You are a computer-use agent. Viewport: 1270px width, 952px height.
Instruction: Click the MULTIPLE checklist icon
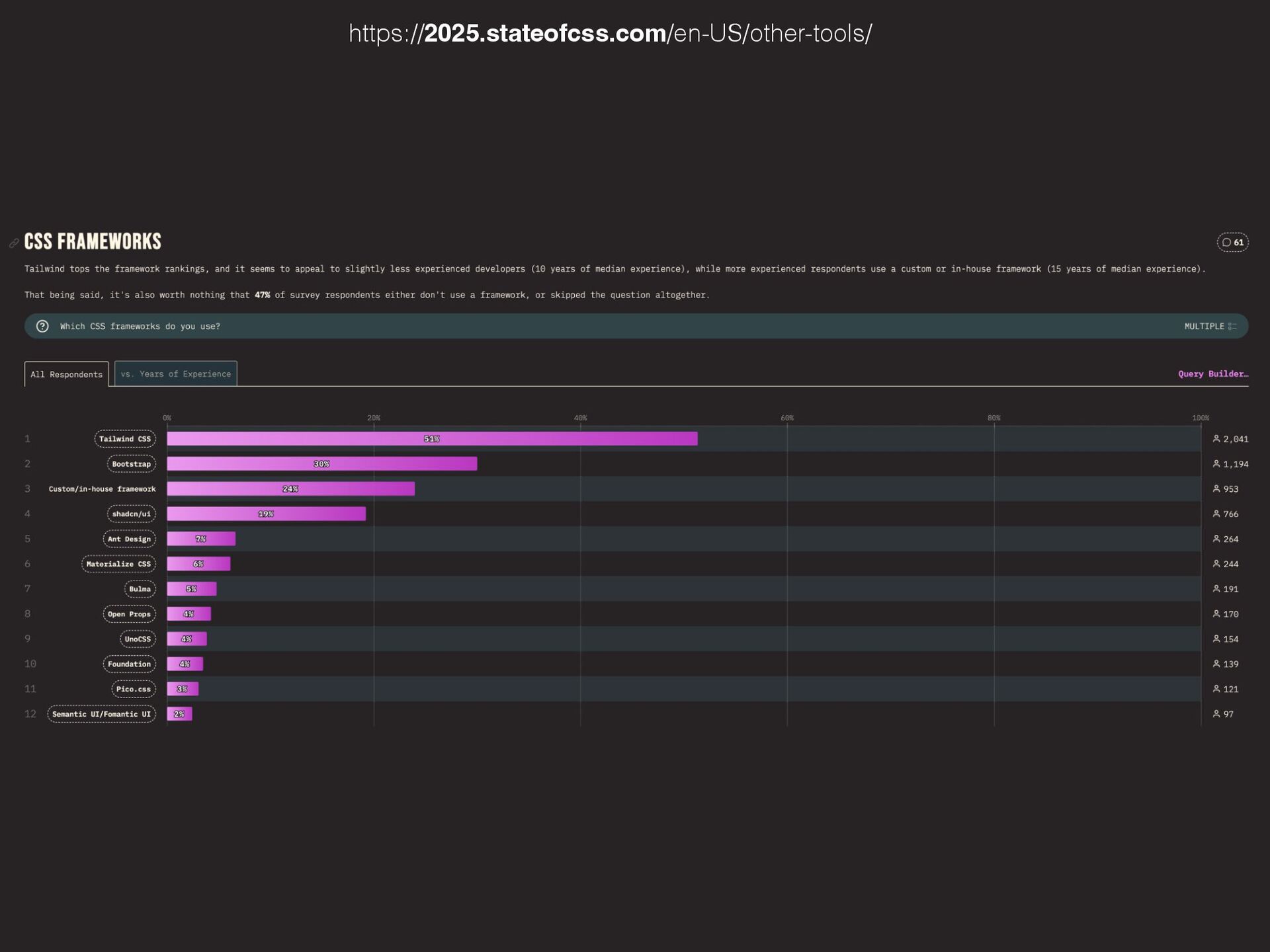(x=1232, y=327)
